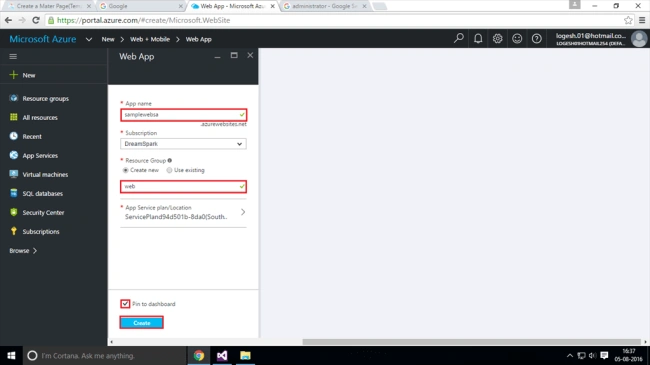The image size is (650, 365).
Task: Reload the page
Action: coord(36,20)
